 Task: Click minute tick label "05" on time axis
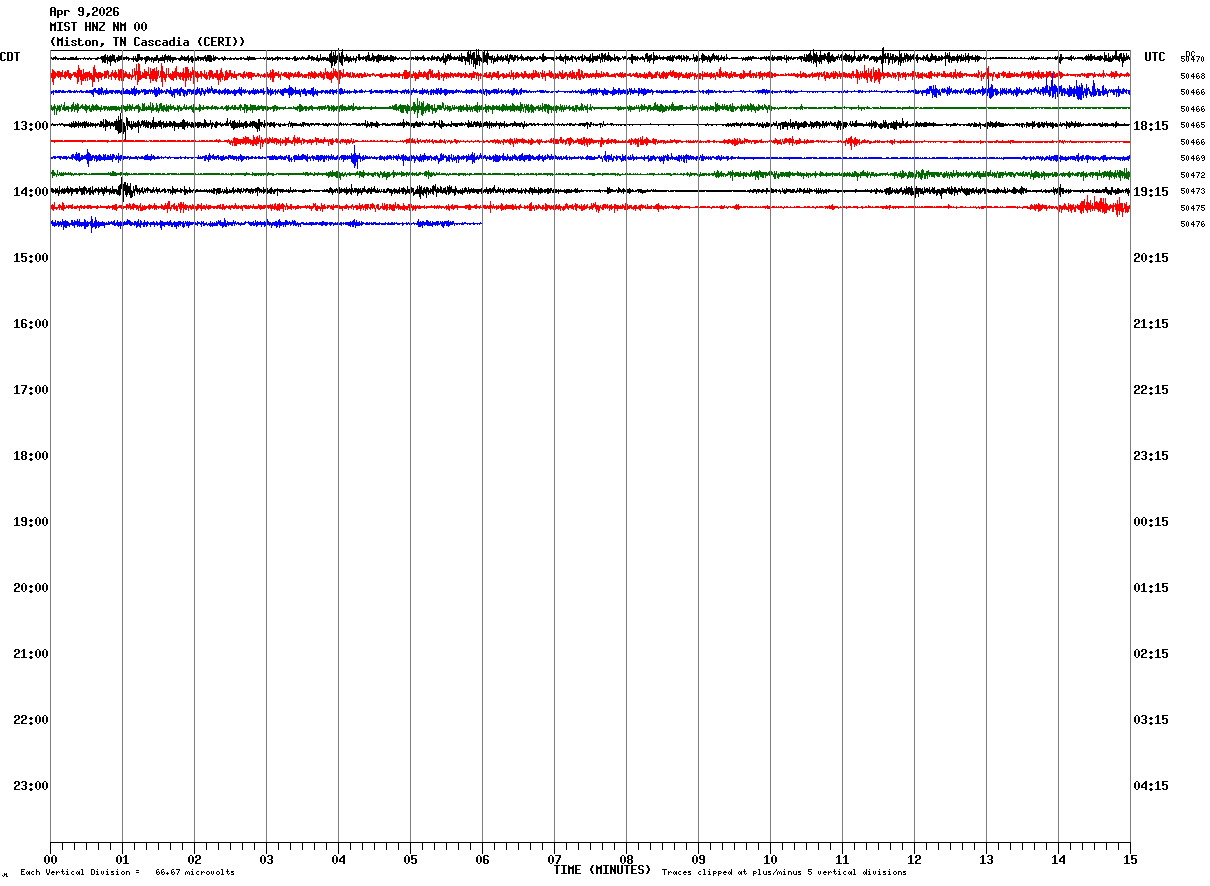(410, 860)
